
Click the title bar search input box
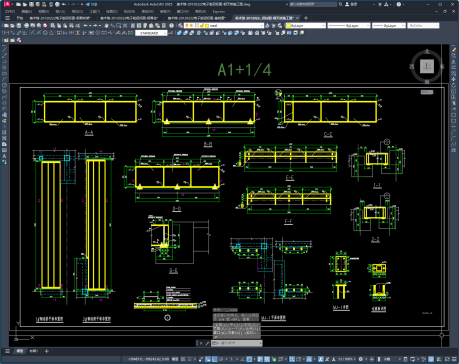click(313, 4)
